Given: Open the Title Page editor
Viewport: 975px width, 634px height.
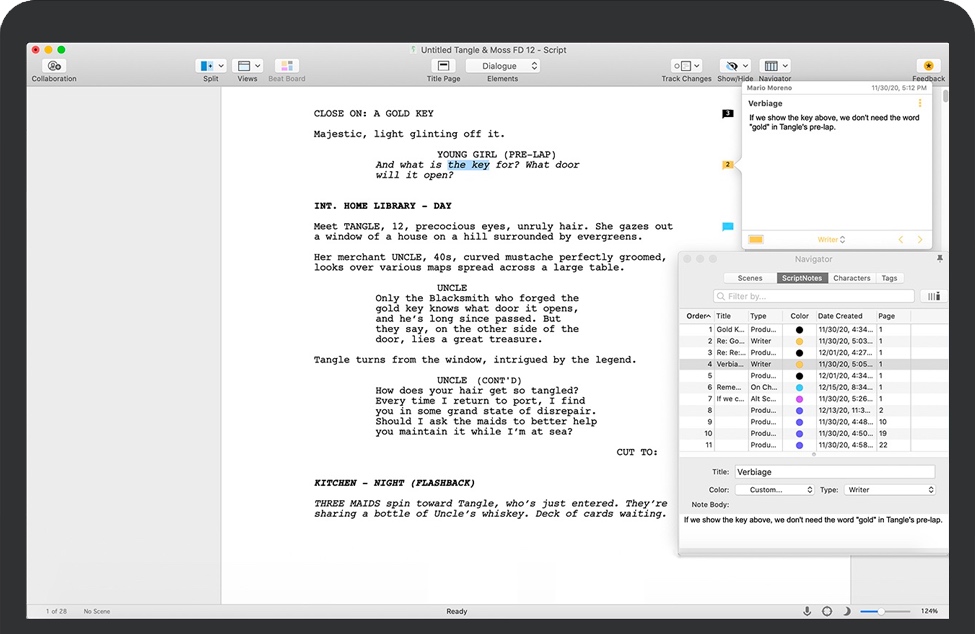Looking at the screenshot, I should [x=442, y=64].
